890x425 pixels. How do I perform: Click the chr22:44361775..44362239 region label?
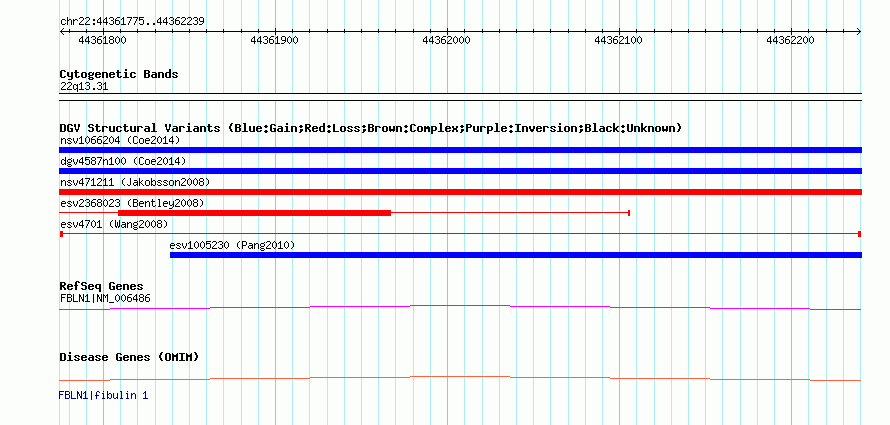(132, 22)
